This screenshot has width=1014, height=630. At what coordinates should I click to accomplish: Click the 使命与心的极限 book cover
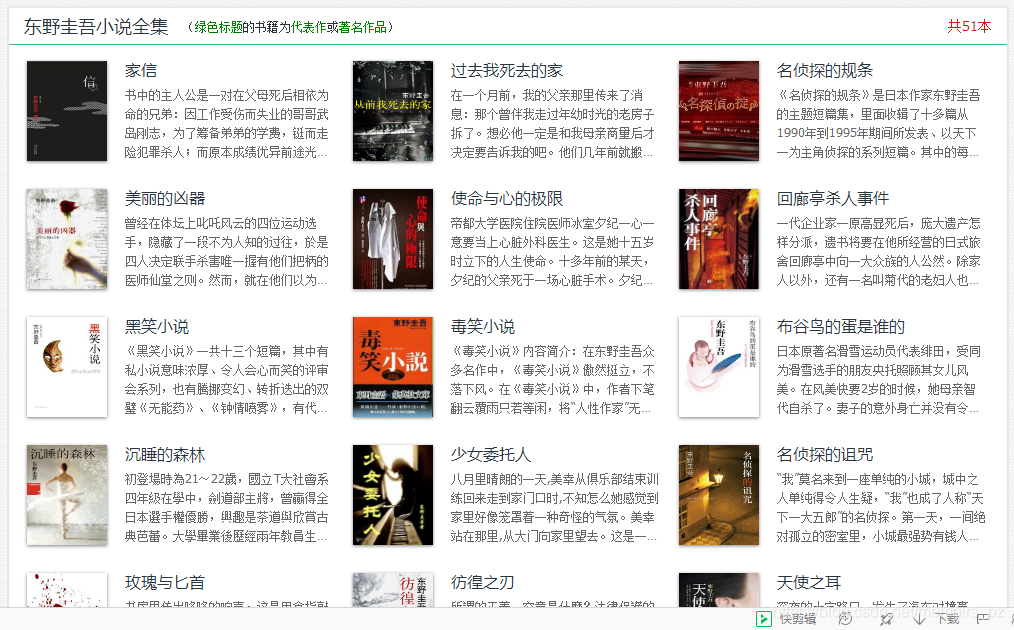coord(393,239)
